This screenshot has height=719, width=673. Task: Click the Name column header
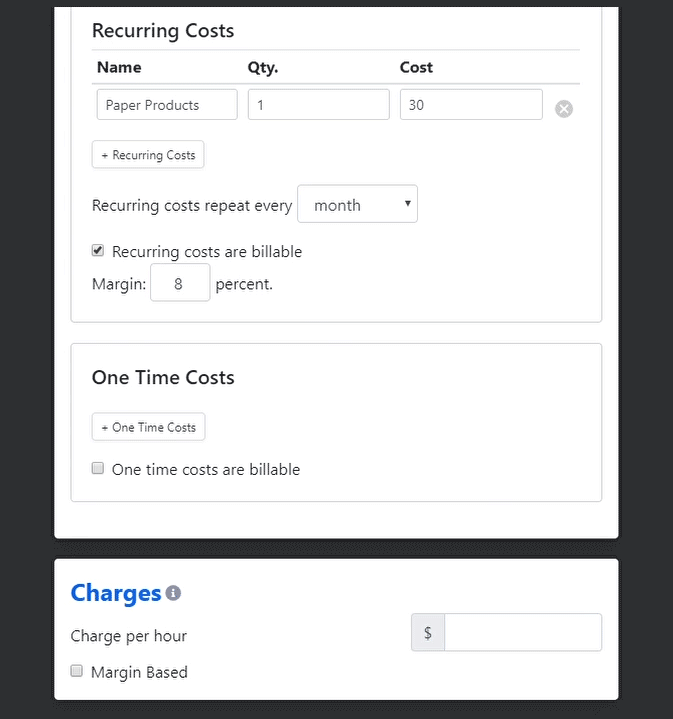tap(119, 67)
